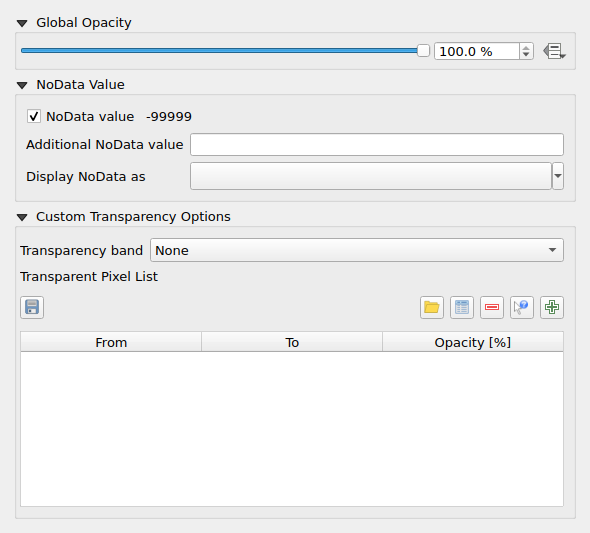Import transparent pixel list from file
Screen dimensions: 590x533
click(x=432, y=307)
